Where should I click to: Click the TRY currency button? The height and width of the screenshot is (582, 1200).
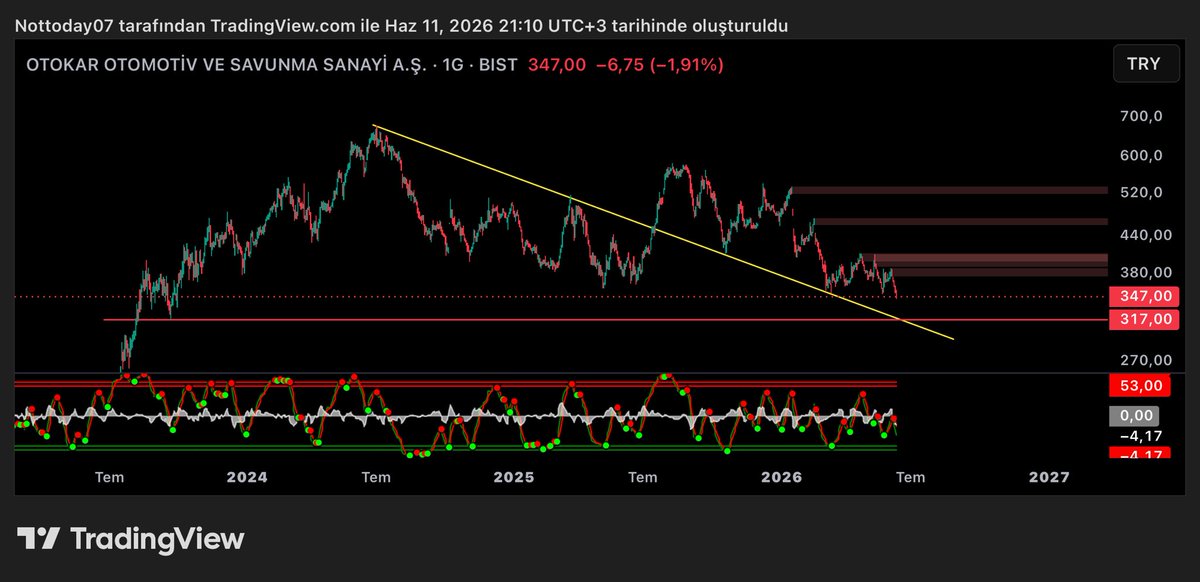point(1144,64)
